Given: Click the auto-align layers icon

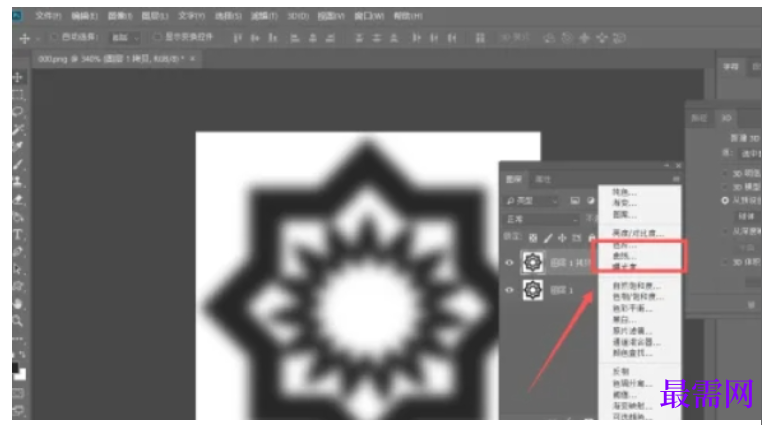Looking at the screenshot, I should [480, 38].
